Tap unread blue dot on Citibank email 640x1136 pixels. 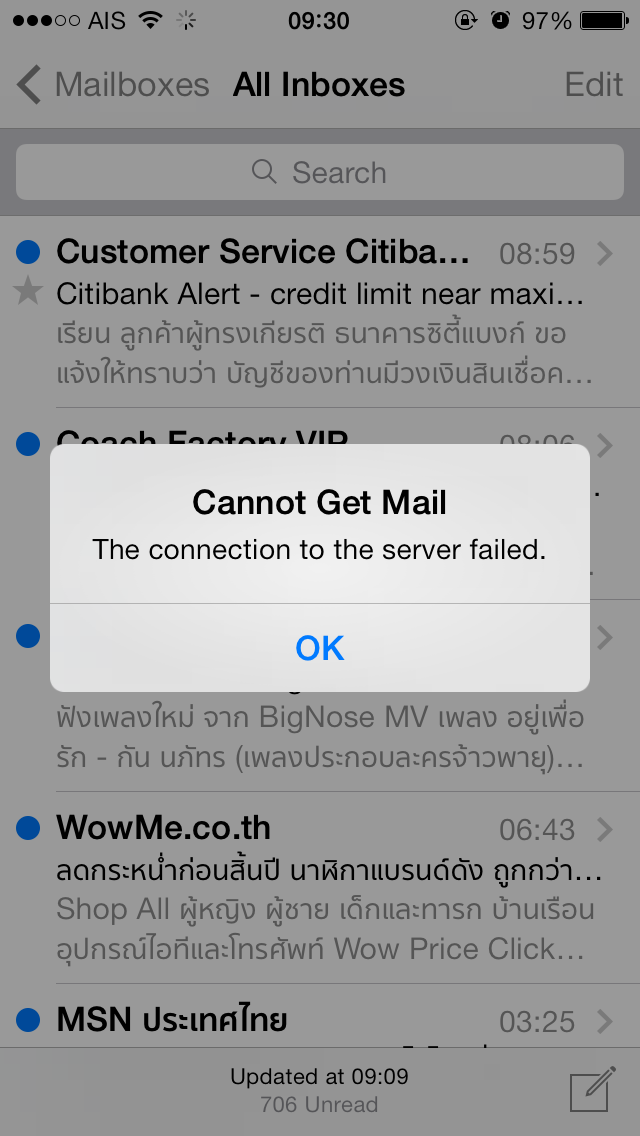click(28, 252)
